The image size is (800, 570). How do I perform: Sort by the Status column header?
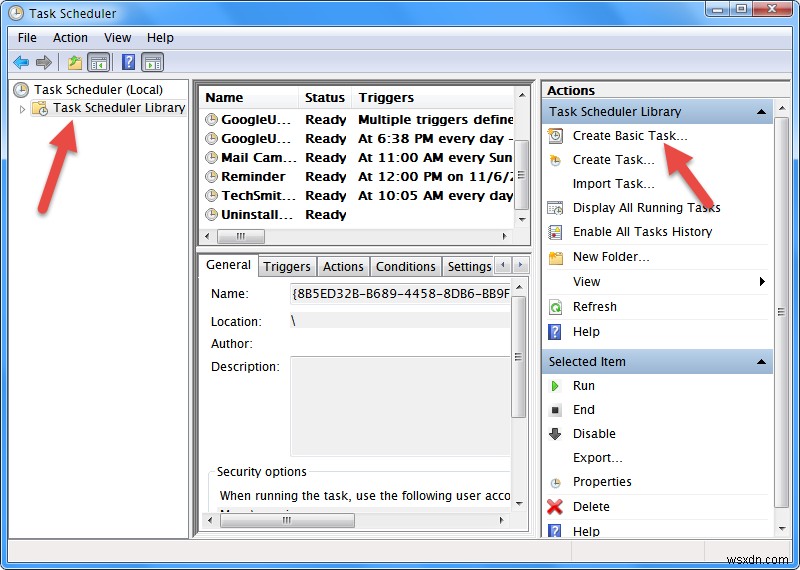click(325, 97)
